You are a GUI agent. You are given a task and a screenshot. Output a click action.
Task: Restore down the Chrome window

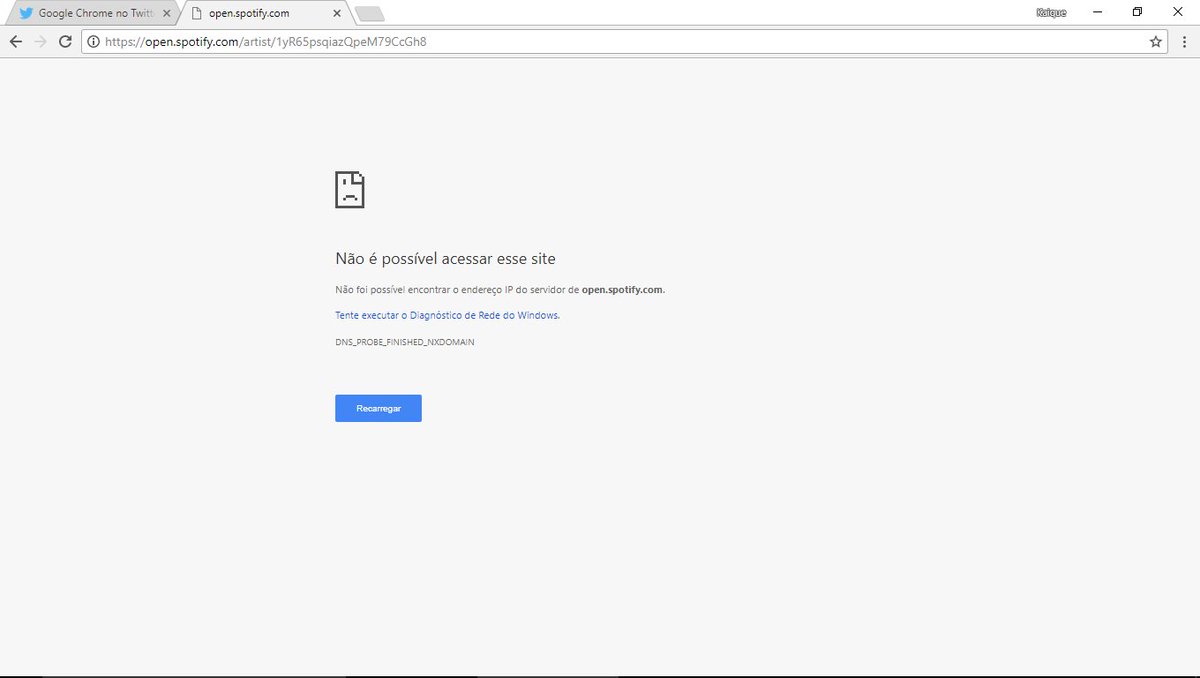tap(1137, 12)
